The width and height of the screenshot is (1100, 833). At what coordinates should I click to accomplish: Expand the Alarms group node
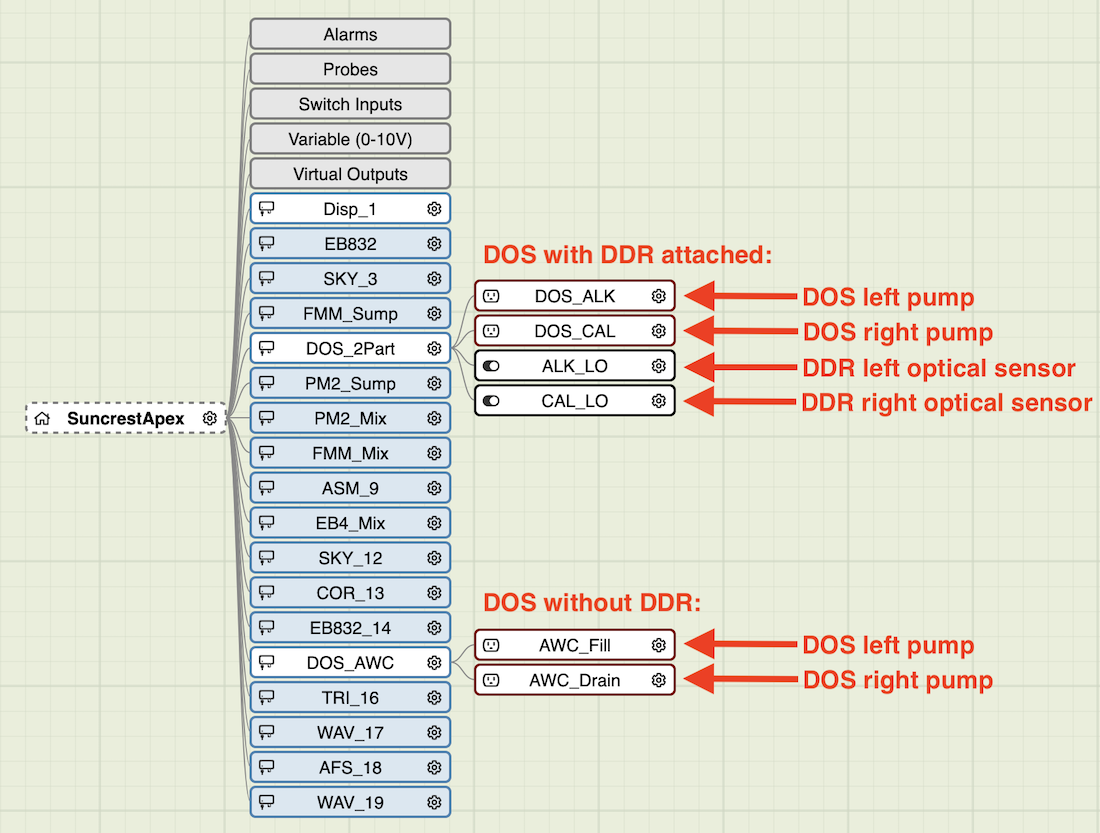pyautogui.click(x=350, y=34)
